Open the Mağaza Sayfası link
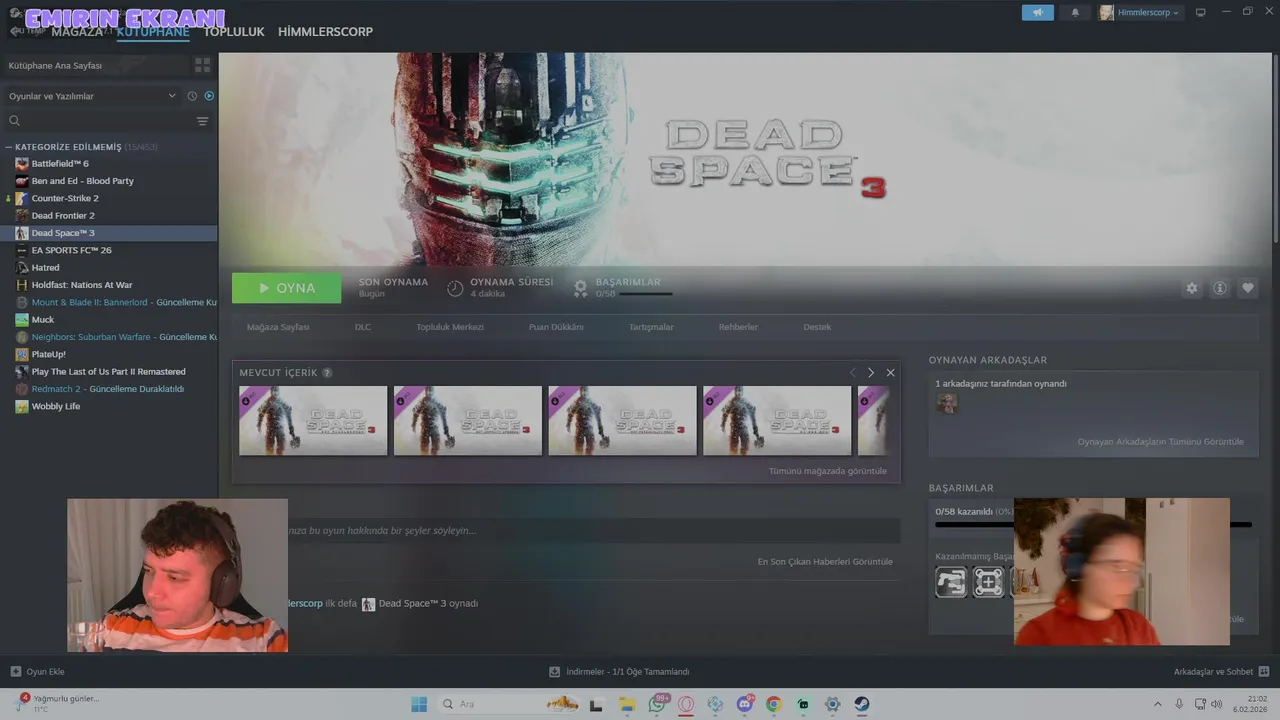 click(278, 327)
